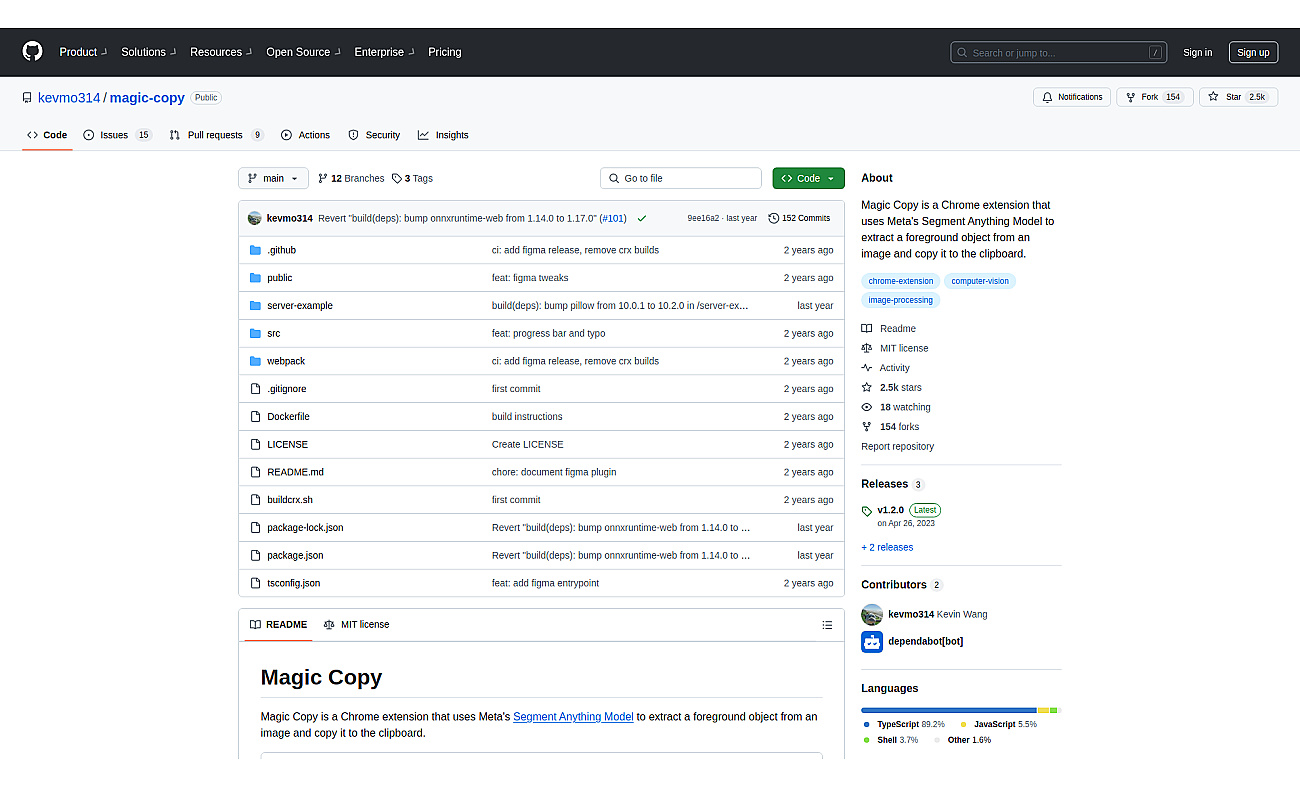
Task: Click the Shell green language dot
Action: tap(867, 740)
